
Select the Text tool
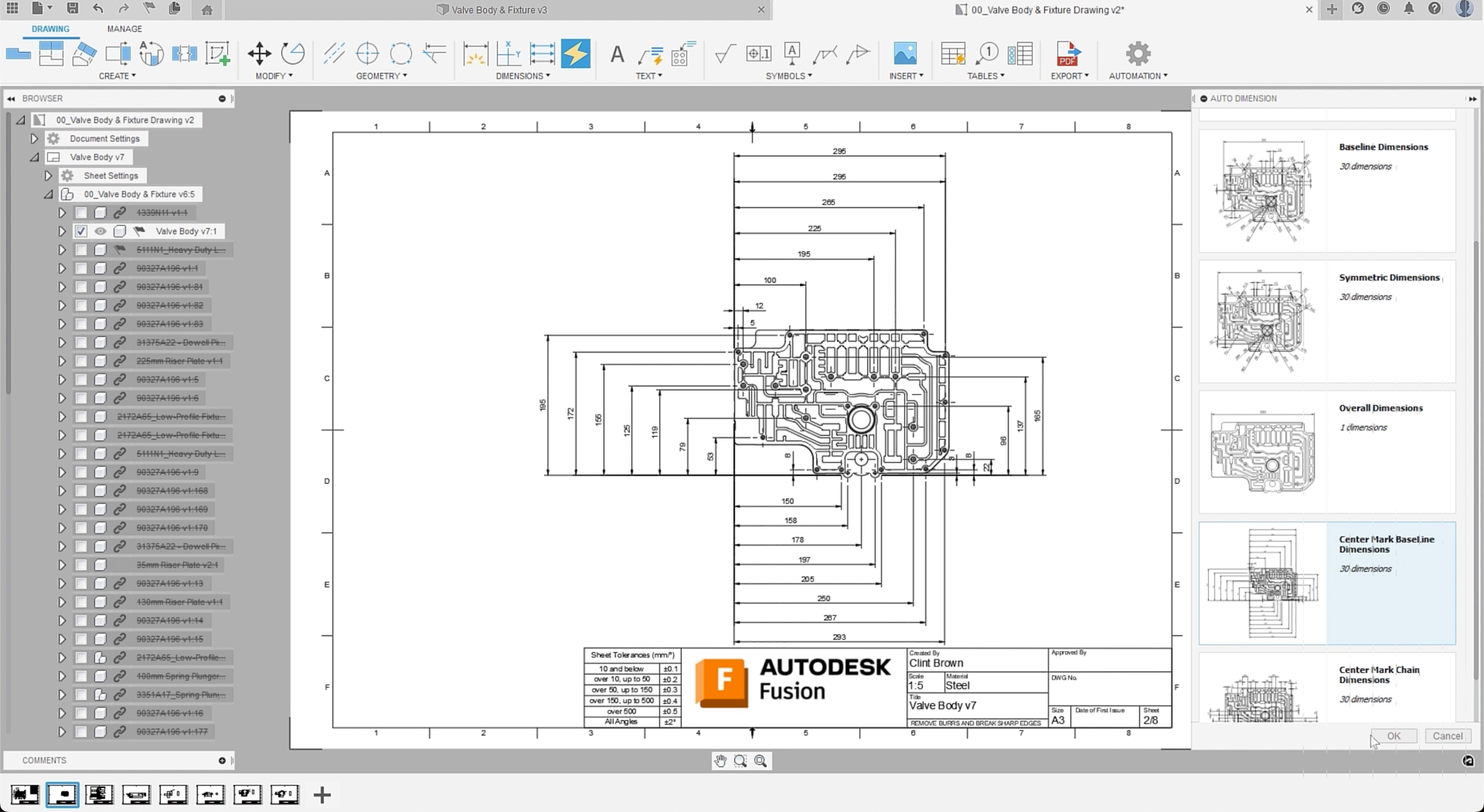coord(617,54)
